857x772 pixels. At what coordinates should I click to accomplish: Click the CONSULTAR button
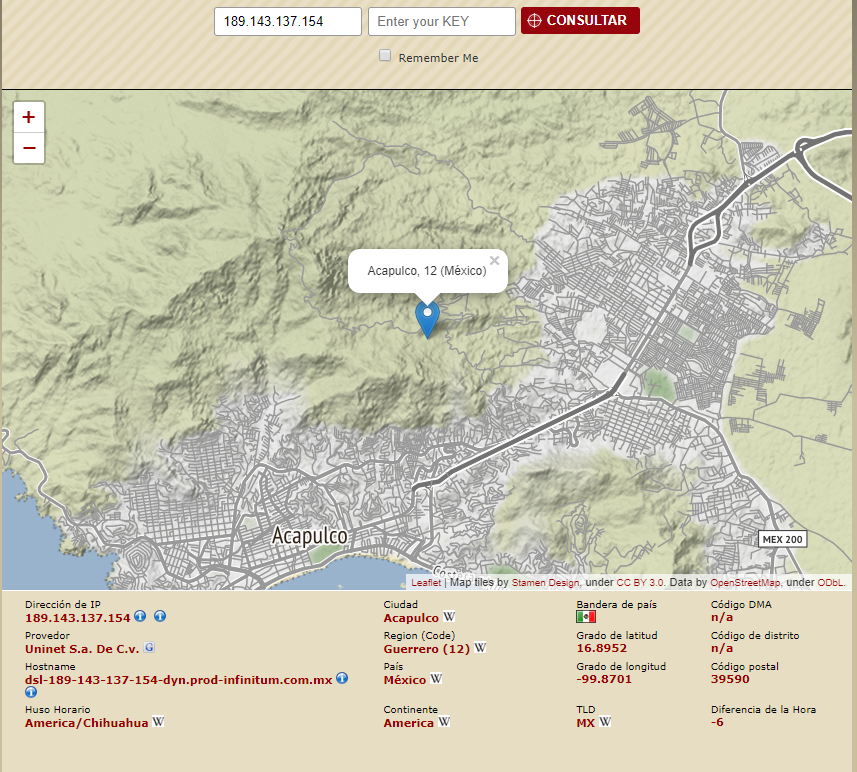(x=580, y=21)
